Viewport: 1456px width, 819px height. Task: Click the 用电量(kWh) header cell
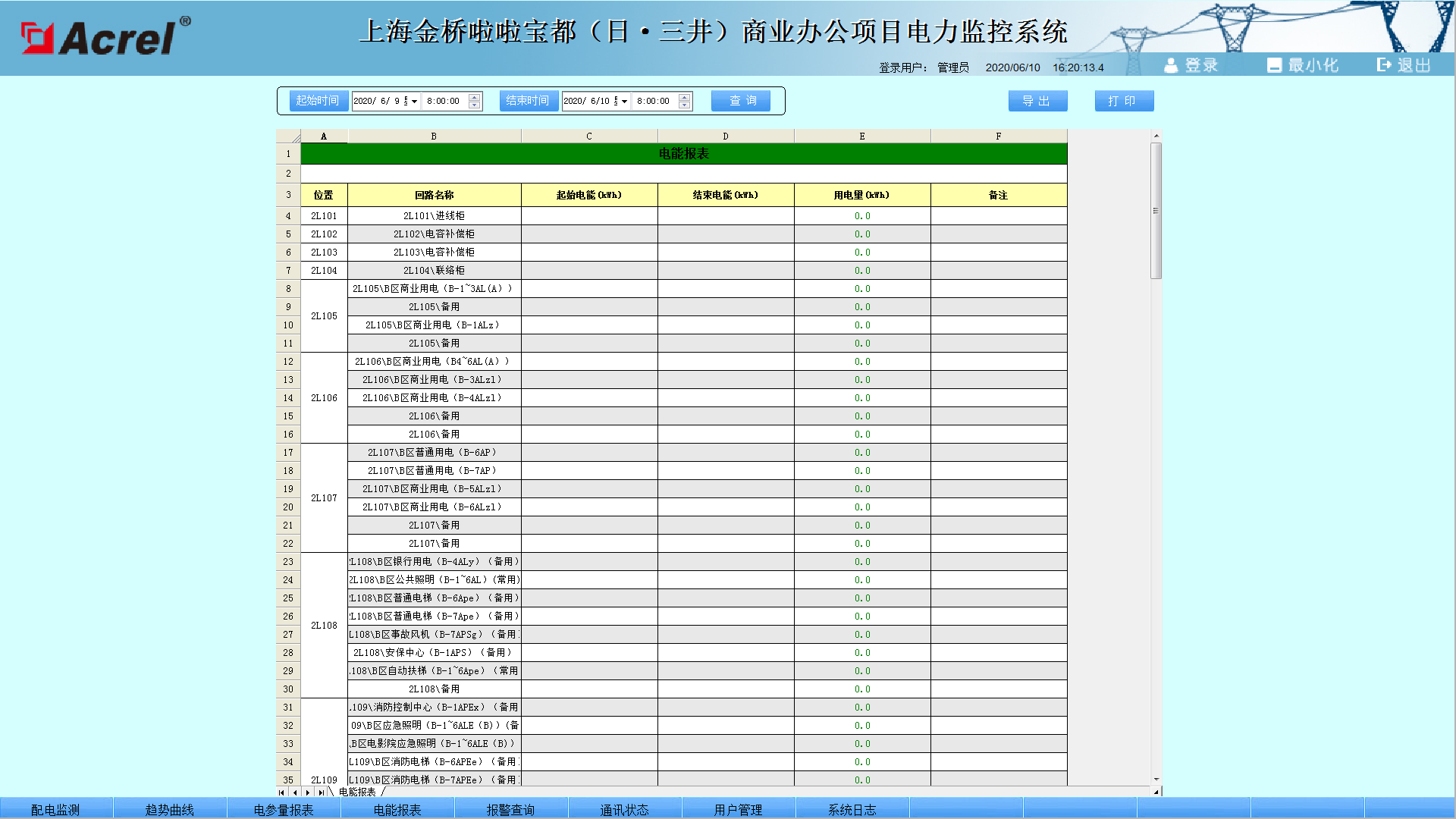coord(862,195)
